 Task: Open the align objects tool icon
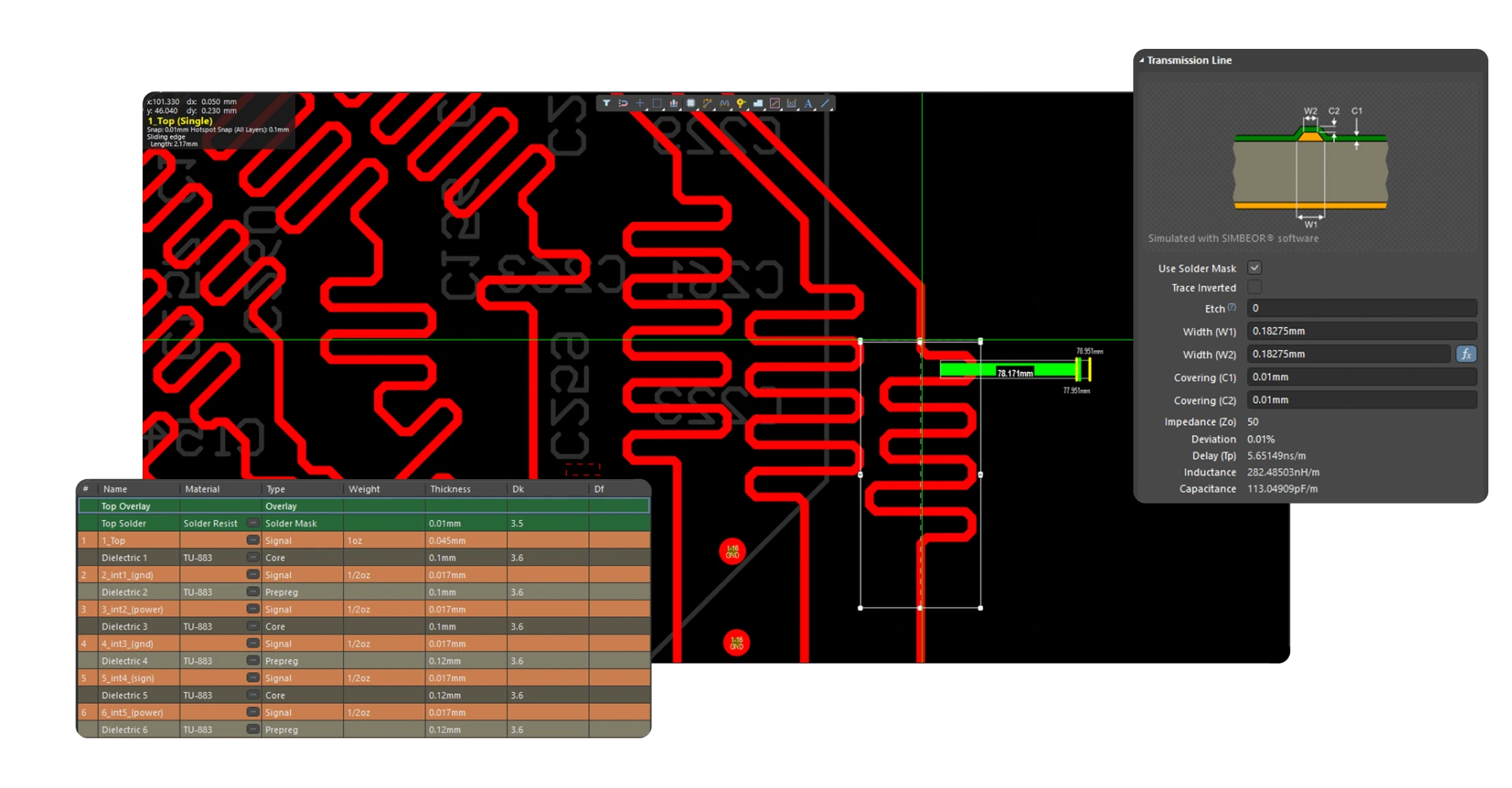pos(674,103)
